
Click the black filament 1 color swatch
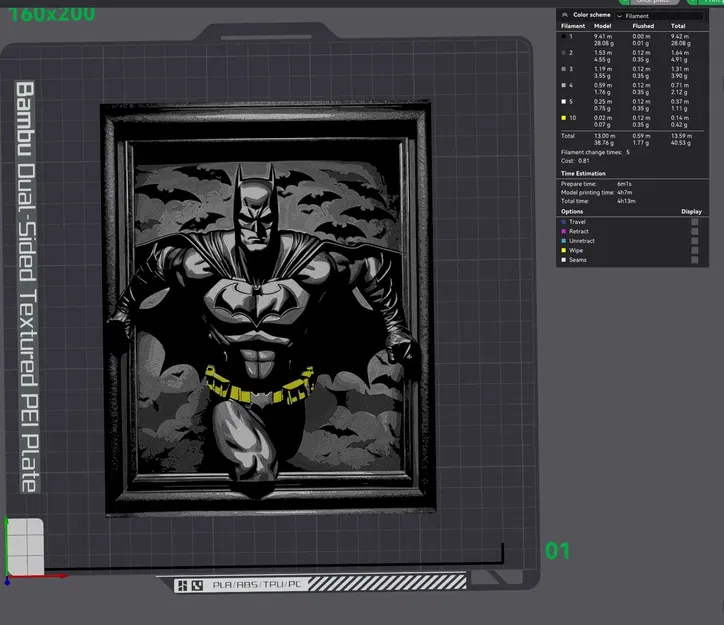tap(564, 36)
